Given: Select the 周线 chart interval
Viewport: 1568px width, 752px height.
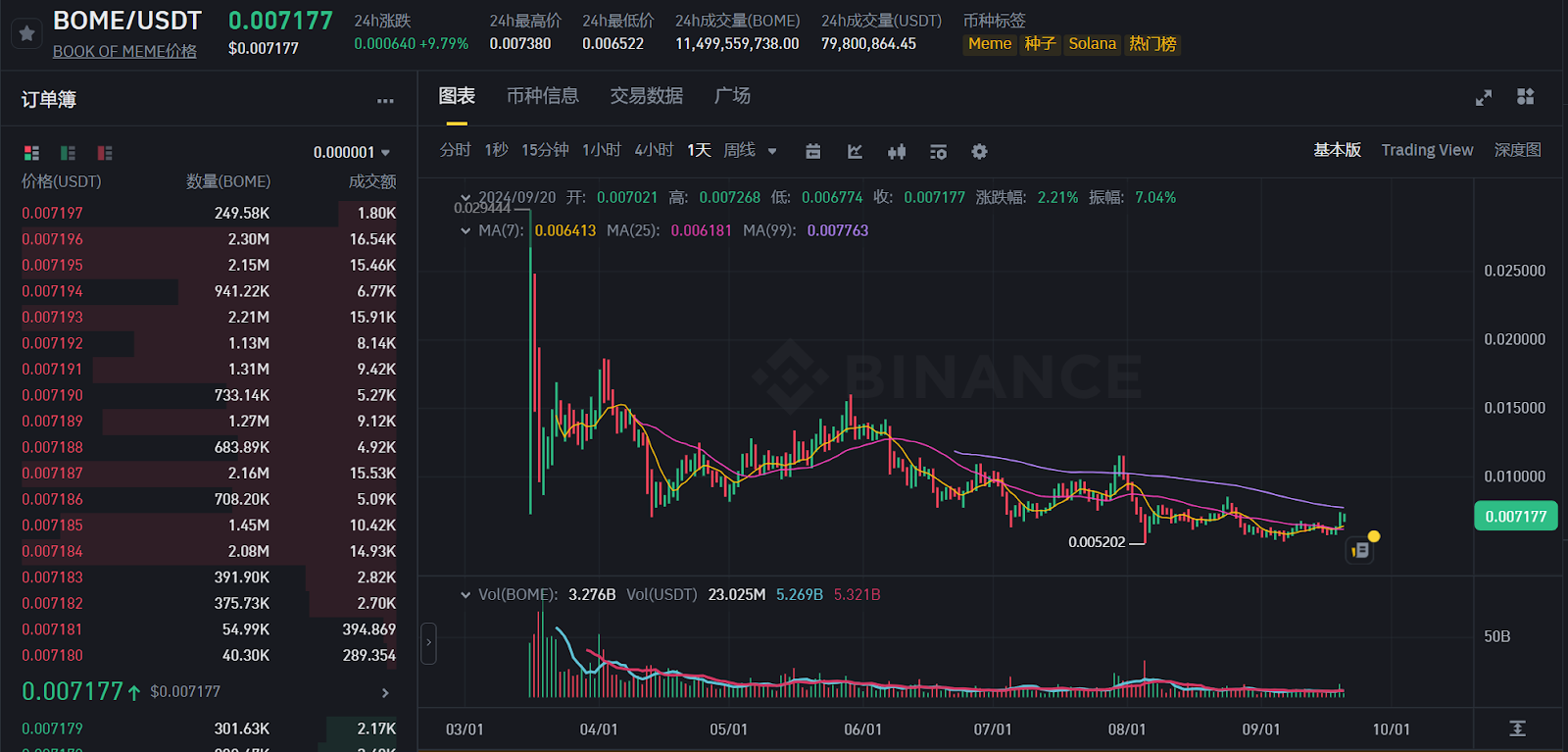Looking at the screenshot, I should pos(740,150).
